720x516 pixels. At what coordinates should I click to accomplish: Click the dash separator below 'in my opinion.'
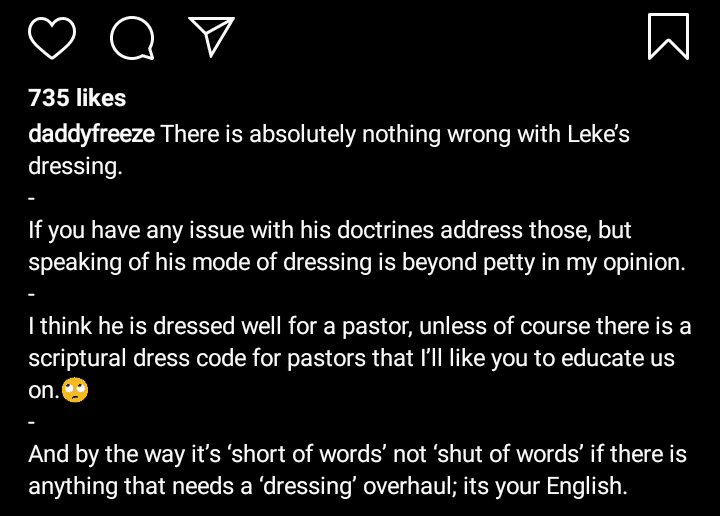[31, 294]
